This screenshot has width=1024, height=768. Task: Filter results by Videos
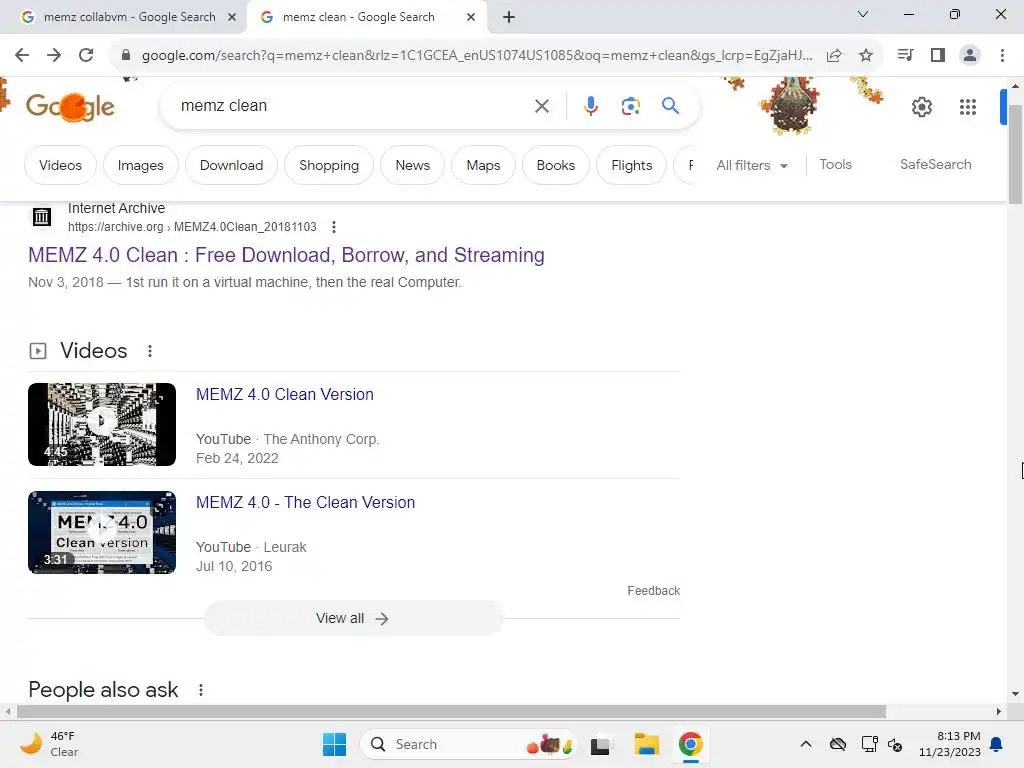(60, 165)
